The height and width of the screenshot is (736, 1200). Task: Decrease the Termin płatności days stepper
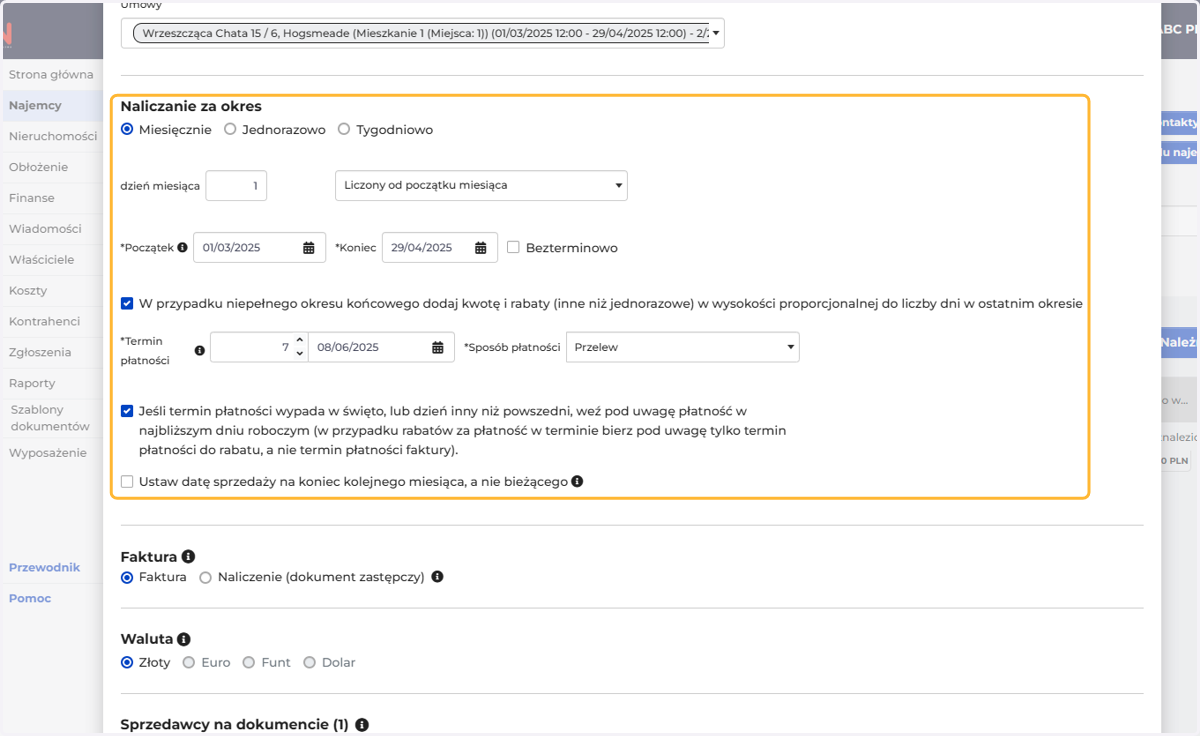click(x=300, y=354)
